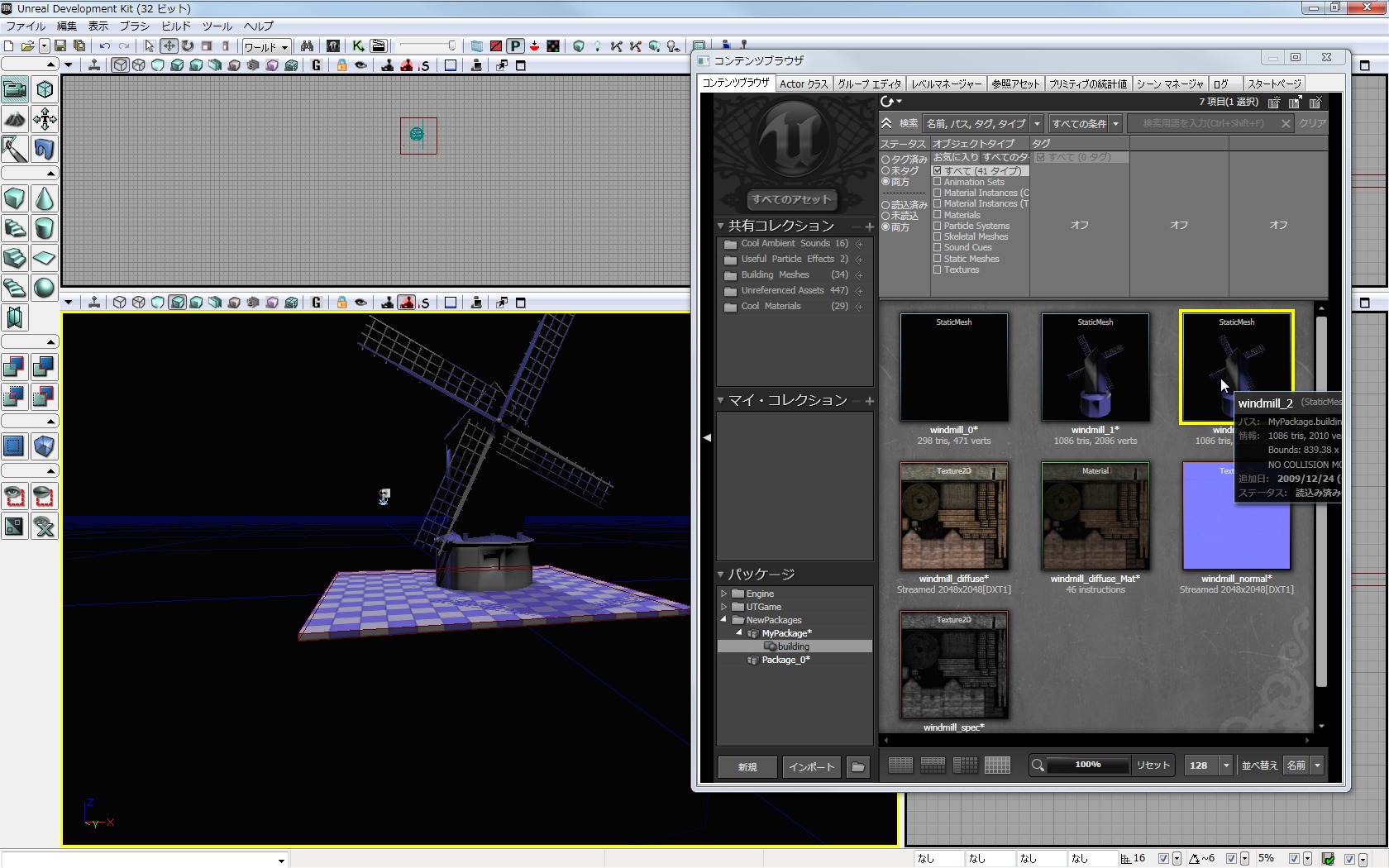The height and width of the screenshot is (868, 1389).
Task: Expand the Engine package tree node
Action: coord(724,594)
